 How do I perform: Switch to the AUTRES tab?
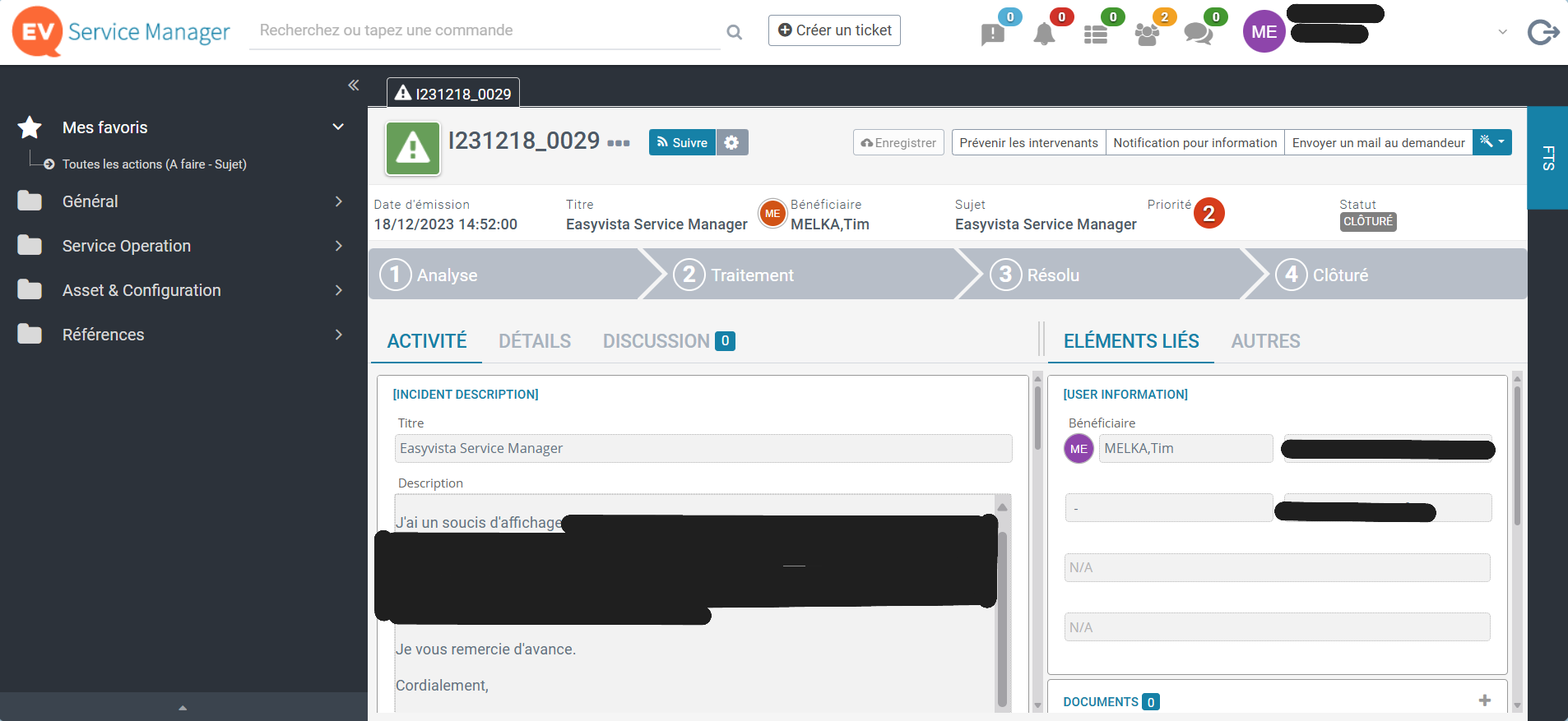[x=1264, y=341]
